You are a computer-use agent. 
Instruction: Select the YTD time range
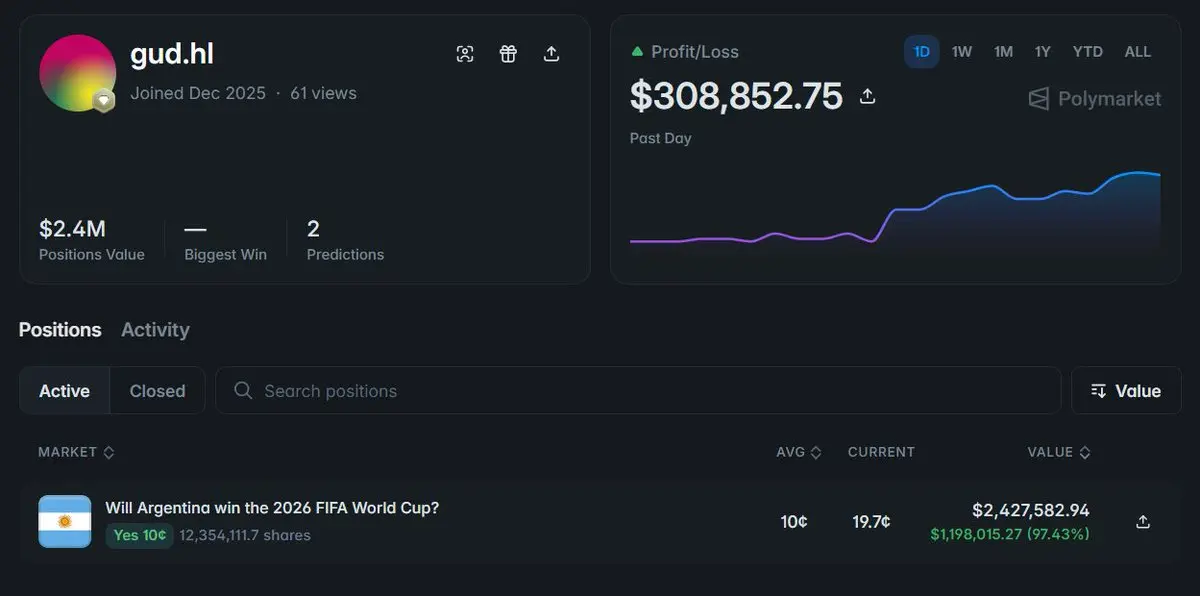[x=1087, y=52]
